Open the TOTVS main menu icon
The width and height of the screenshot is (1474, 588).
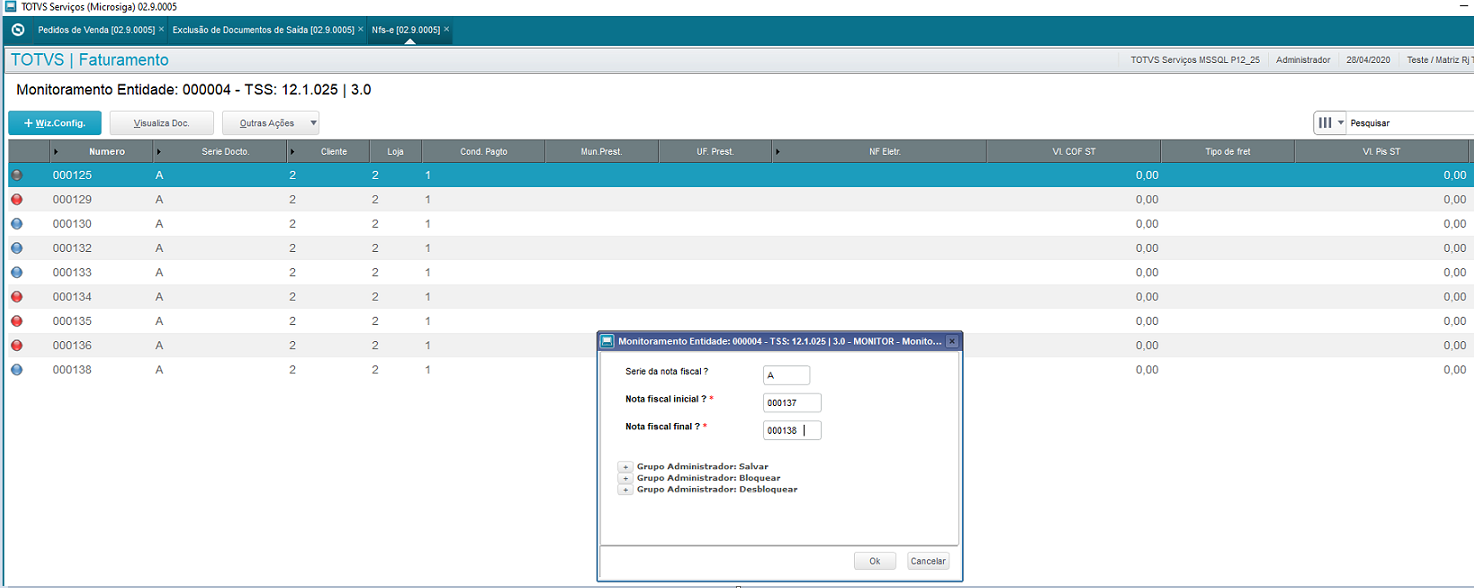(17, 30)
